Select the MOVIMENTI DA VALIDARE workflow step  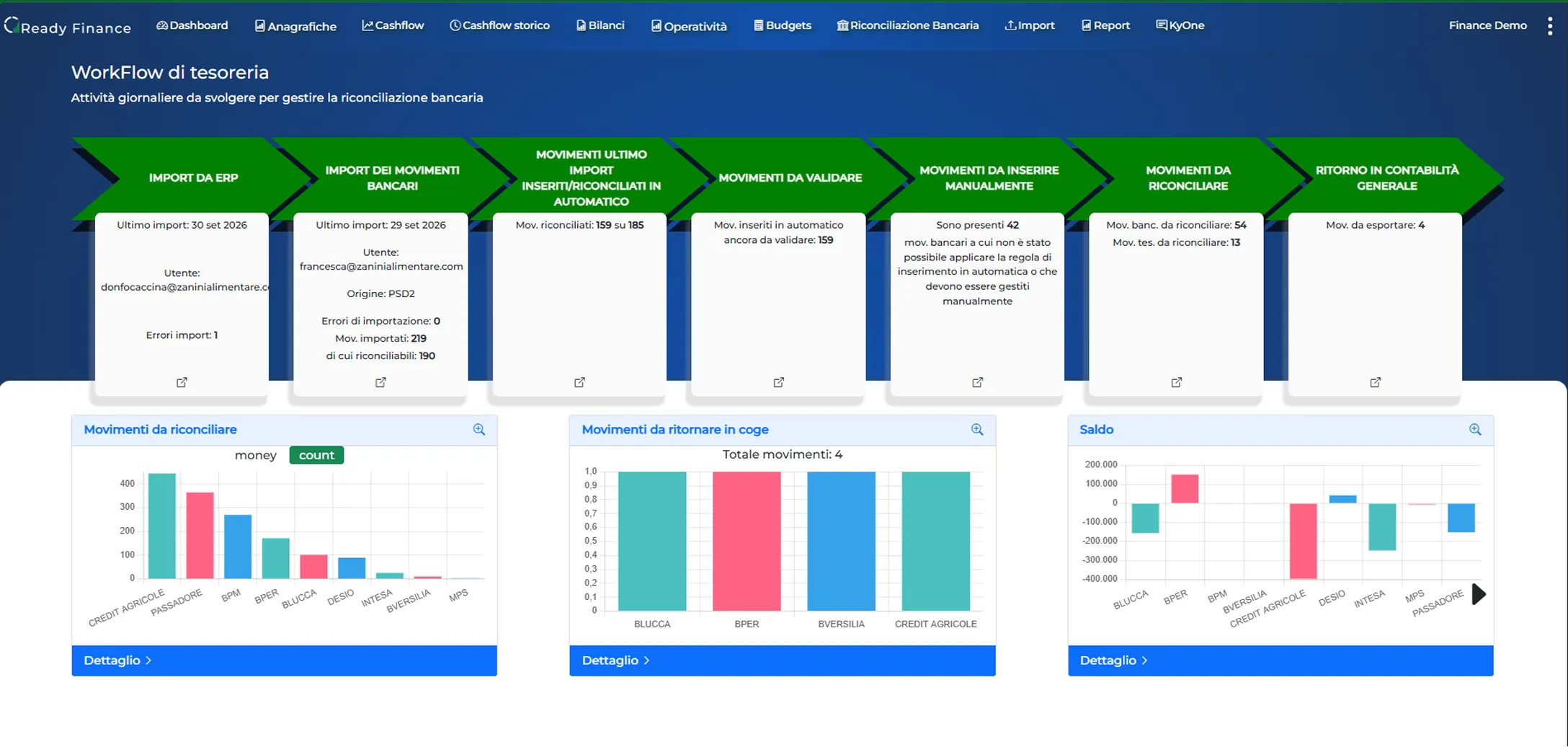(790, 178)
